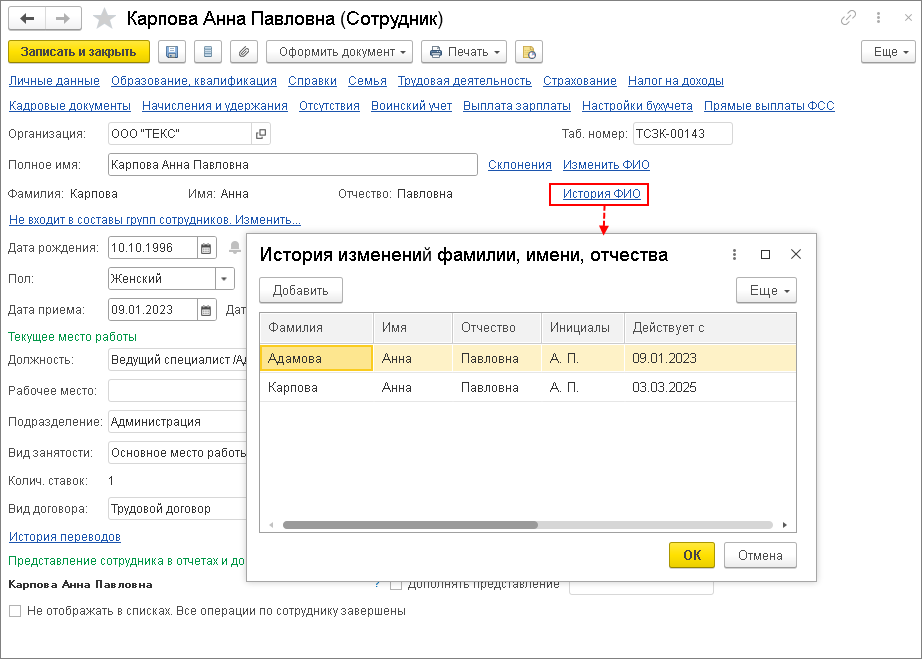Copy link to employee card
The image size is (922, 659).
pyautogui.click(x=848, y=18)
